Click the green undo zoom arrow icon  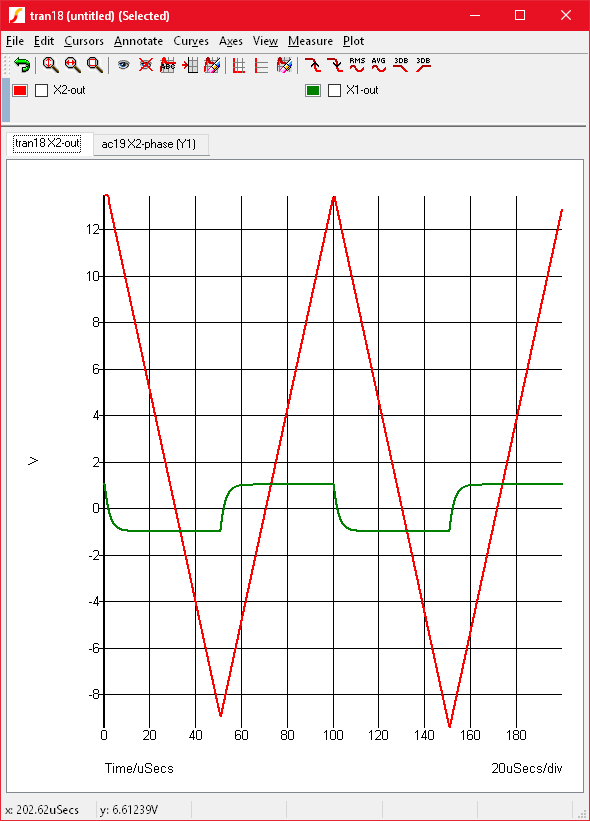pos(23,65)
